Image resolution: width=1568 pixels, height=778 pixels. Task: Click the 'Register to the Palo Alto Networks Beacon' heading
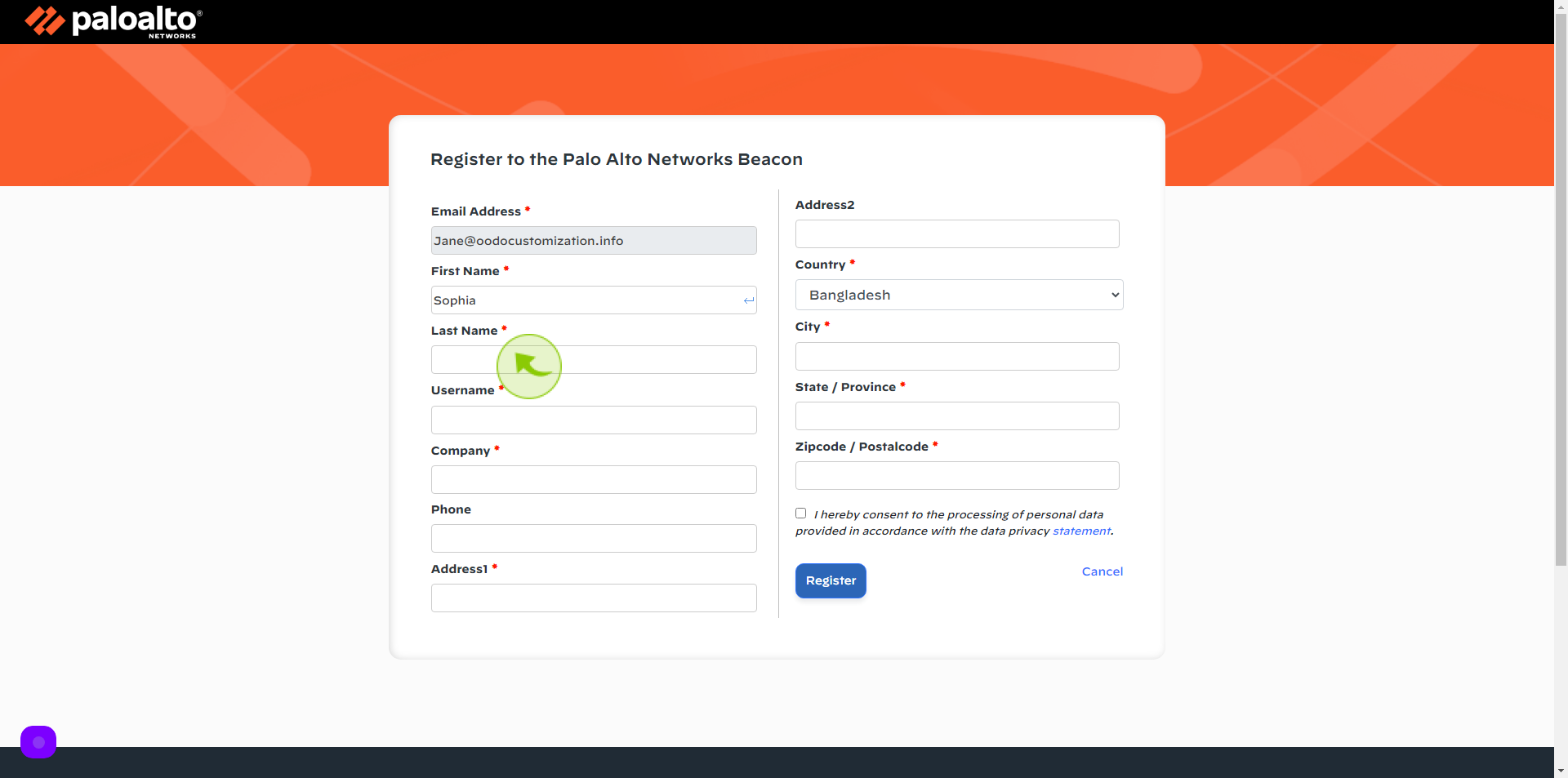(x=617, y=159)
